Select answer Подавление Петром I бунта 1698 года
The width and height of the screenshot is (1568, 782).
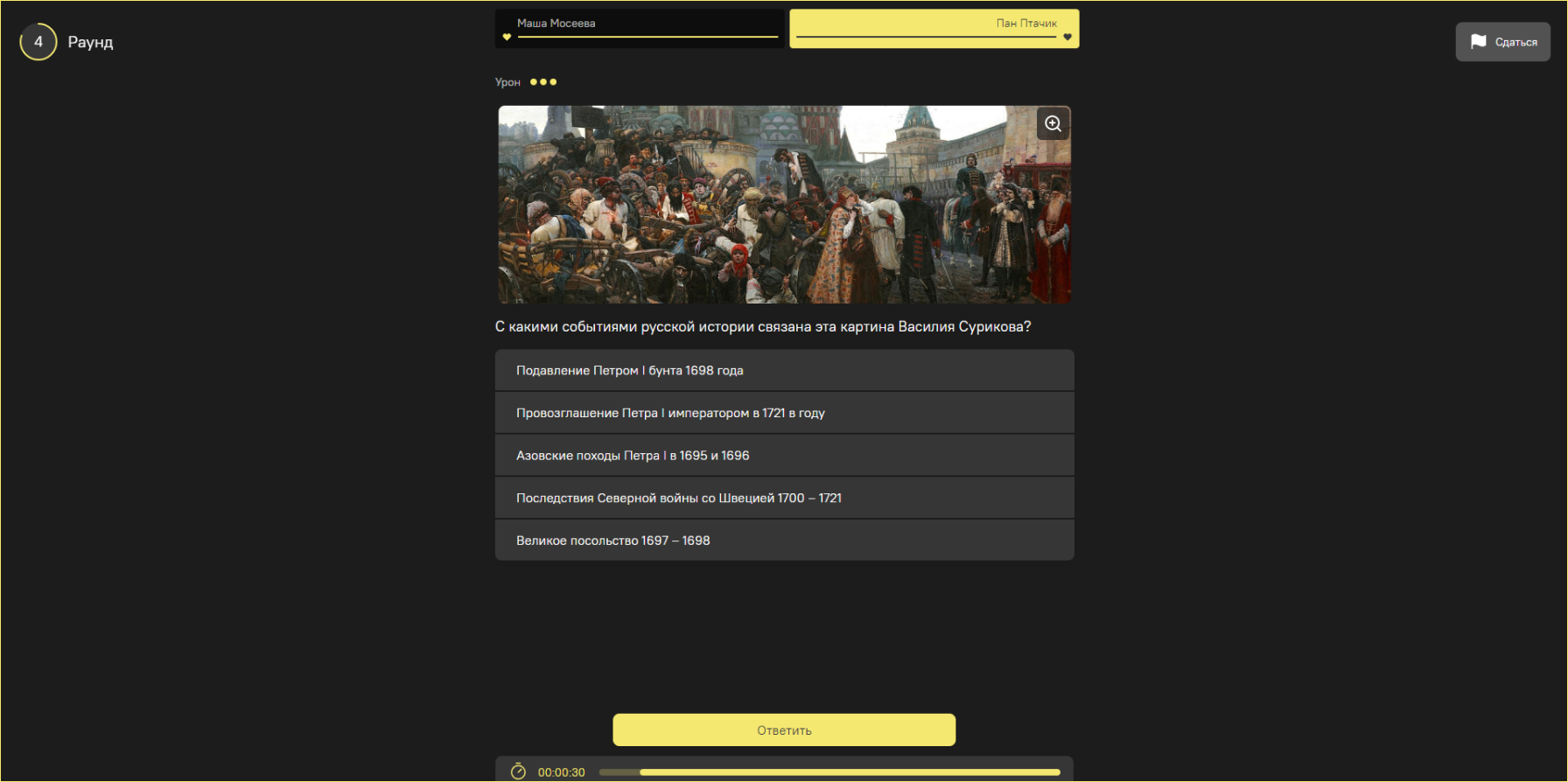click(785, 370)
